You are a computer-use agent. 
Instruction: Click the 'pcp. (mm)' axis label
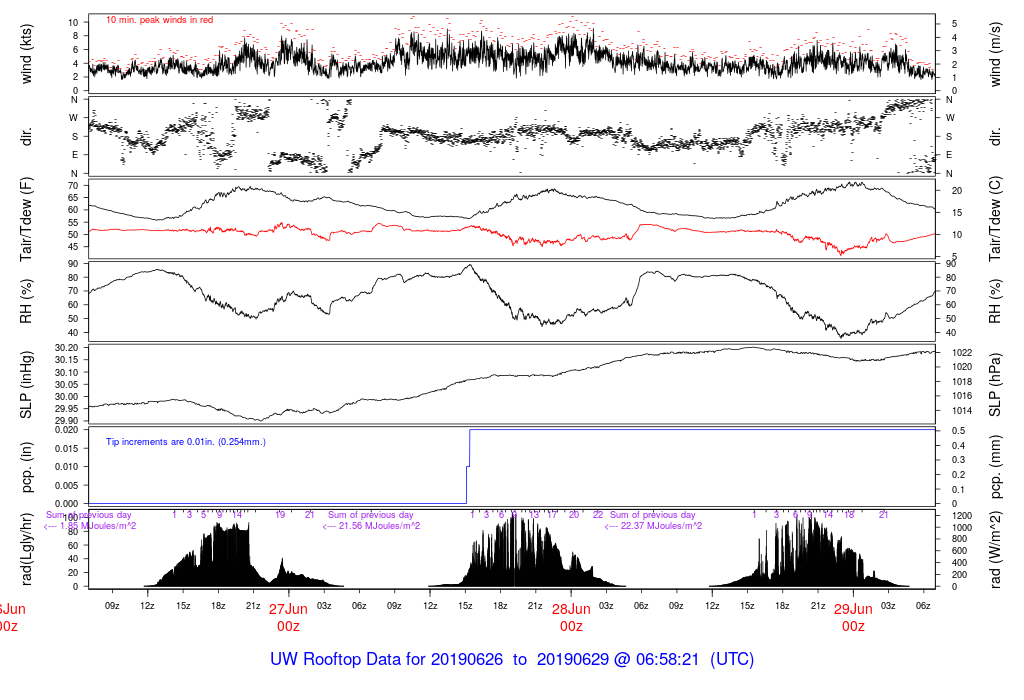(995, 467)
